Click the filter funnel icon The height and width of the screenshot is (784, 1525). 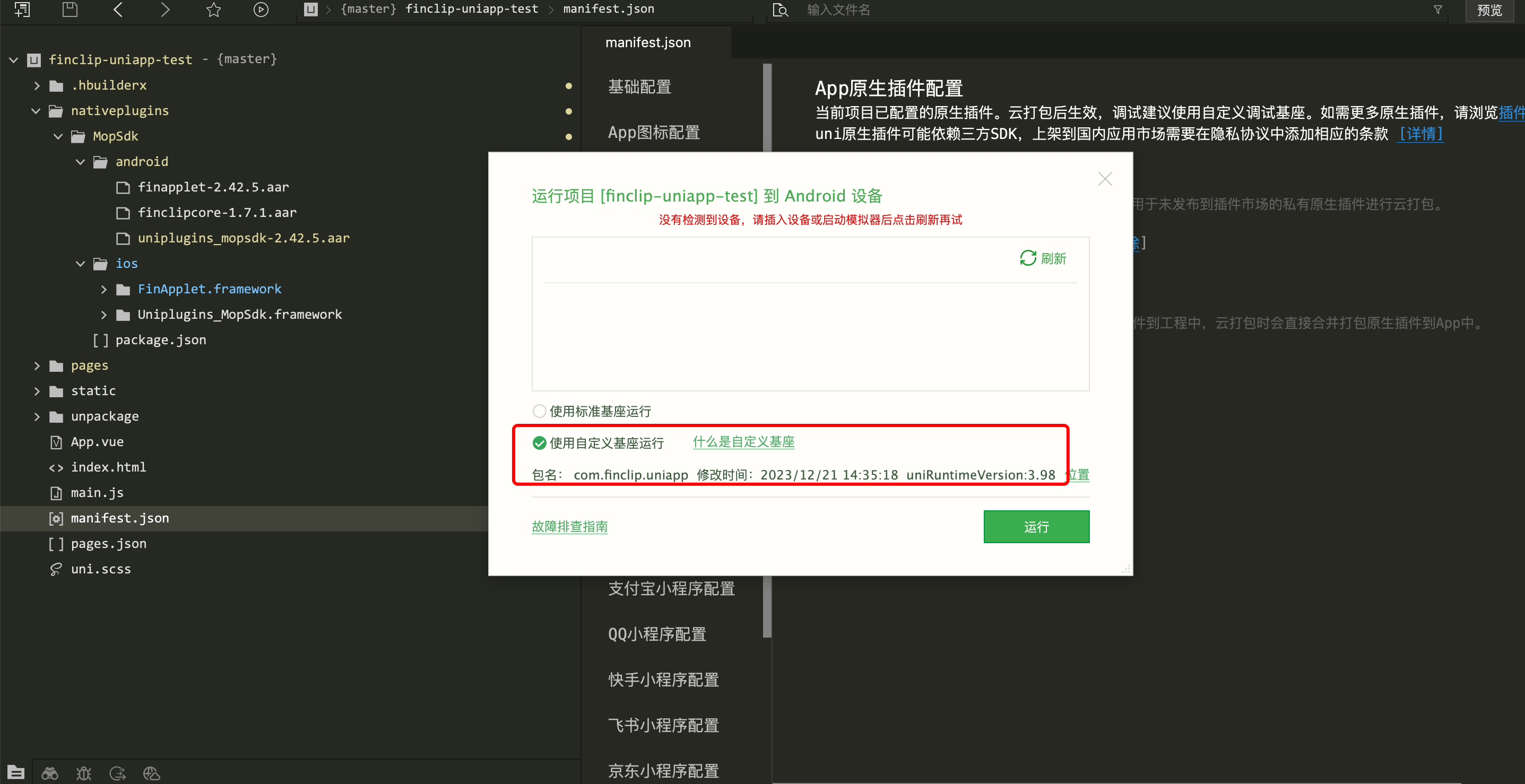pos(1437,10)
